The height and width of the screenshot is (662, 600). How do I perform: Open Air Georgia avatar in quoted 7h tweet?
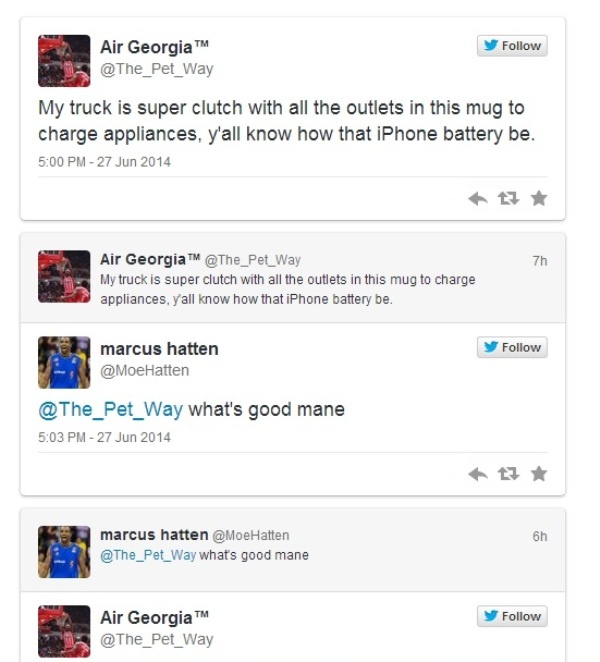click(x=64, y=277)
